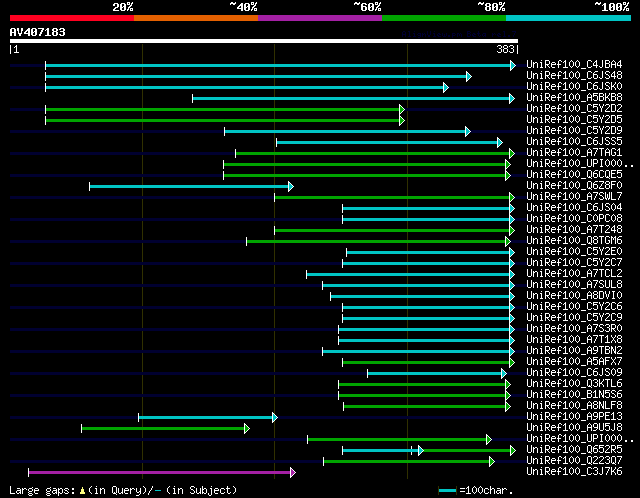The height and width of the screenshot is (498, 640).
Task: Select the UniRef100_C0PC08 label
Action: click(x=574, y=219)
